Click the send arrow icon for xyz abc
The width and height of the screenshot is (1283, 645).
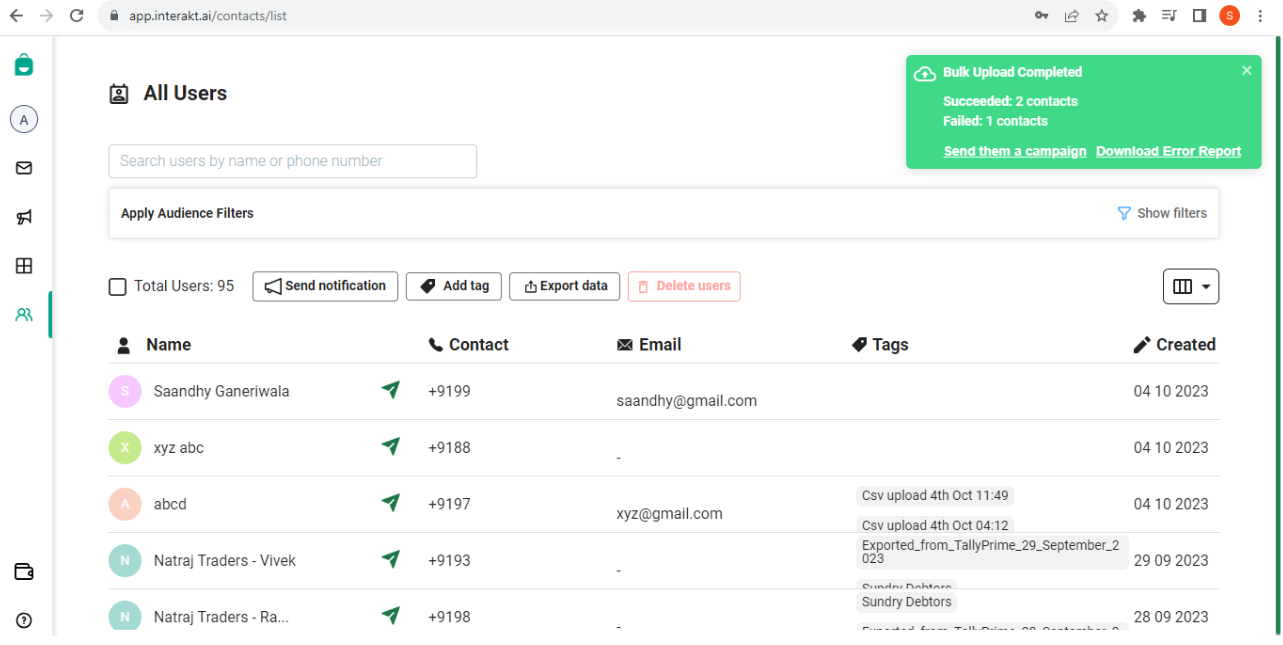point(391,446)
